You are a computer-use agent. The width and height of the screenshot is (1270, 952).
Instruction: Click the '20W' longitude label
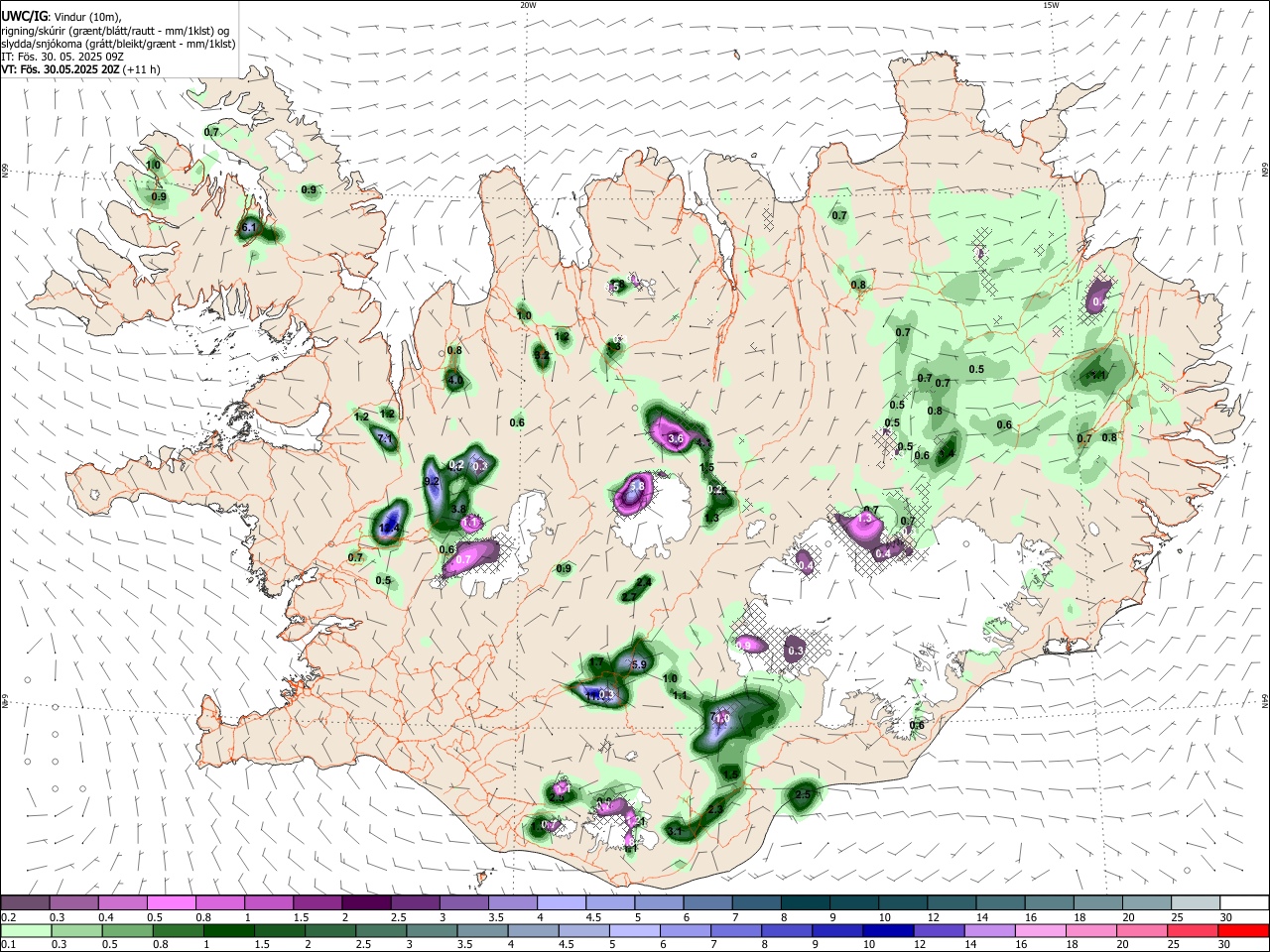coord(528,5)
